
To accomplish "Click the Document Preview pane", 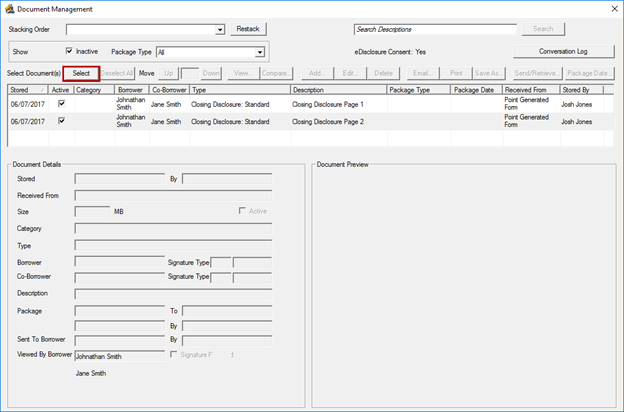I will coord(464,287).
